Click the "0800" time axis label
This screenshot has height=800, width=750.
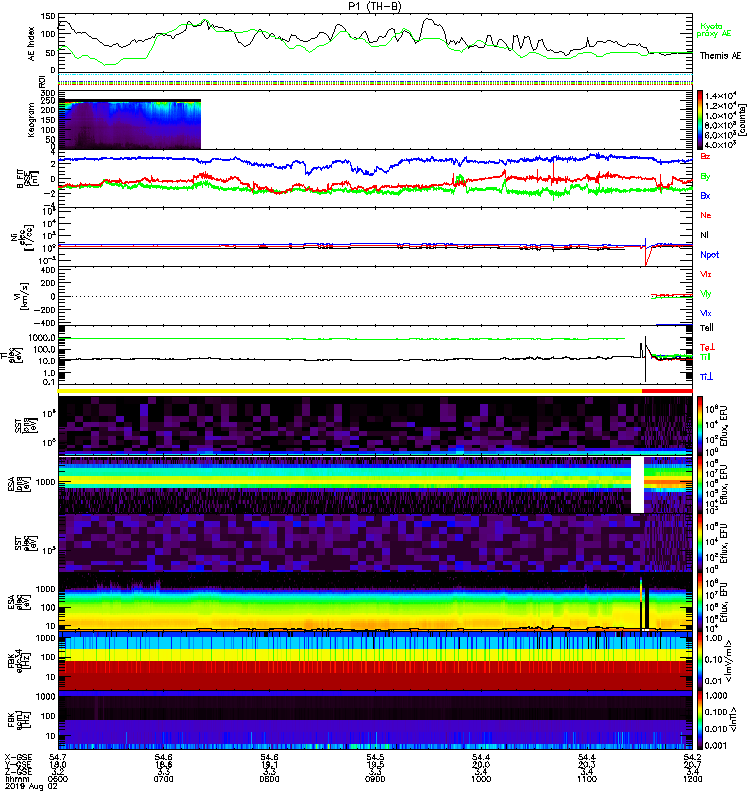click(269, 779)
